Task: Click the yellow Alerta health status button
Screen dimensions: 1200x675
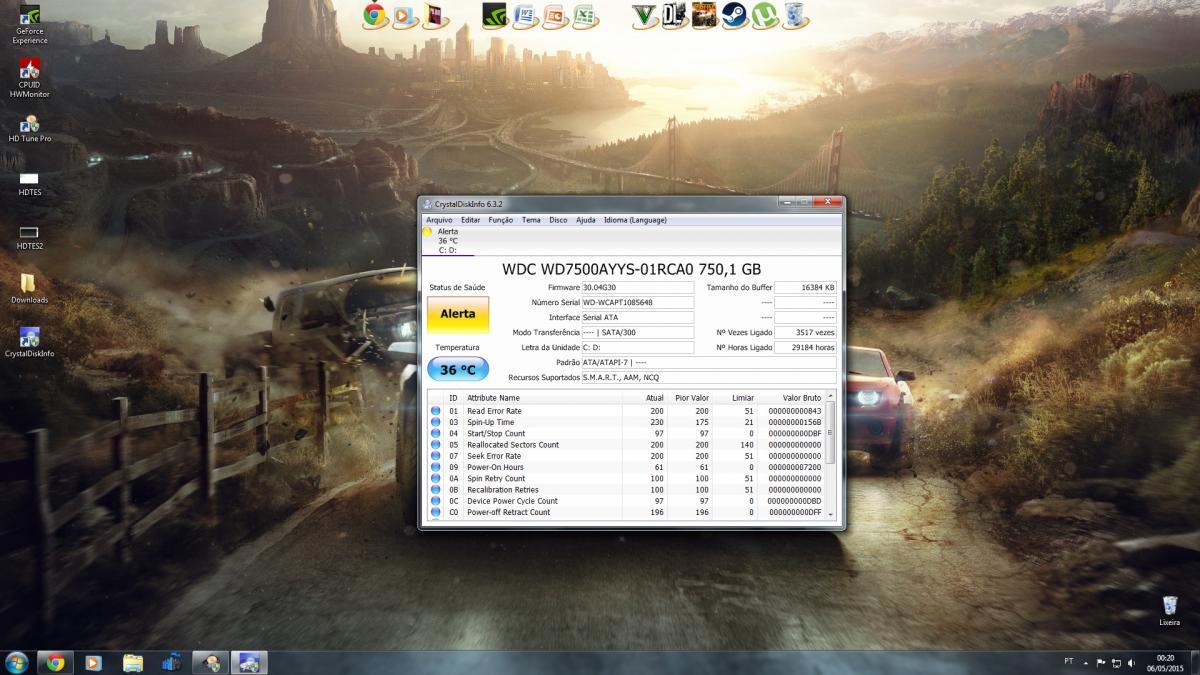Action: [x=458, y=313]
